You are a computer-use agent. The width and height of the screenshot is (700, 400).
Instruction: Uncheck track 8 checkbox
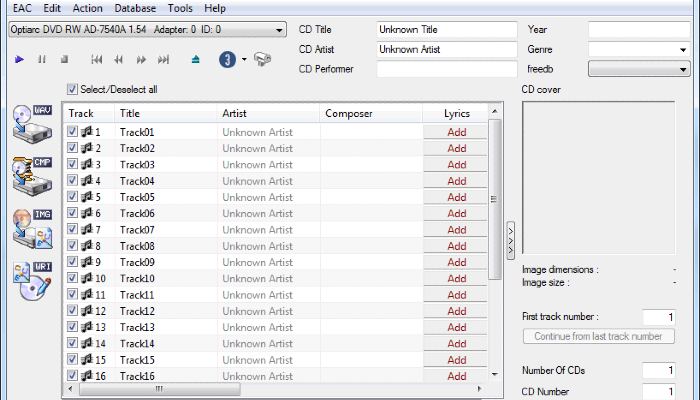tap(72, 245)
